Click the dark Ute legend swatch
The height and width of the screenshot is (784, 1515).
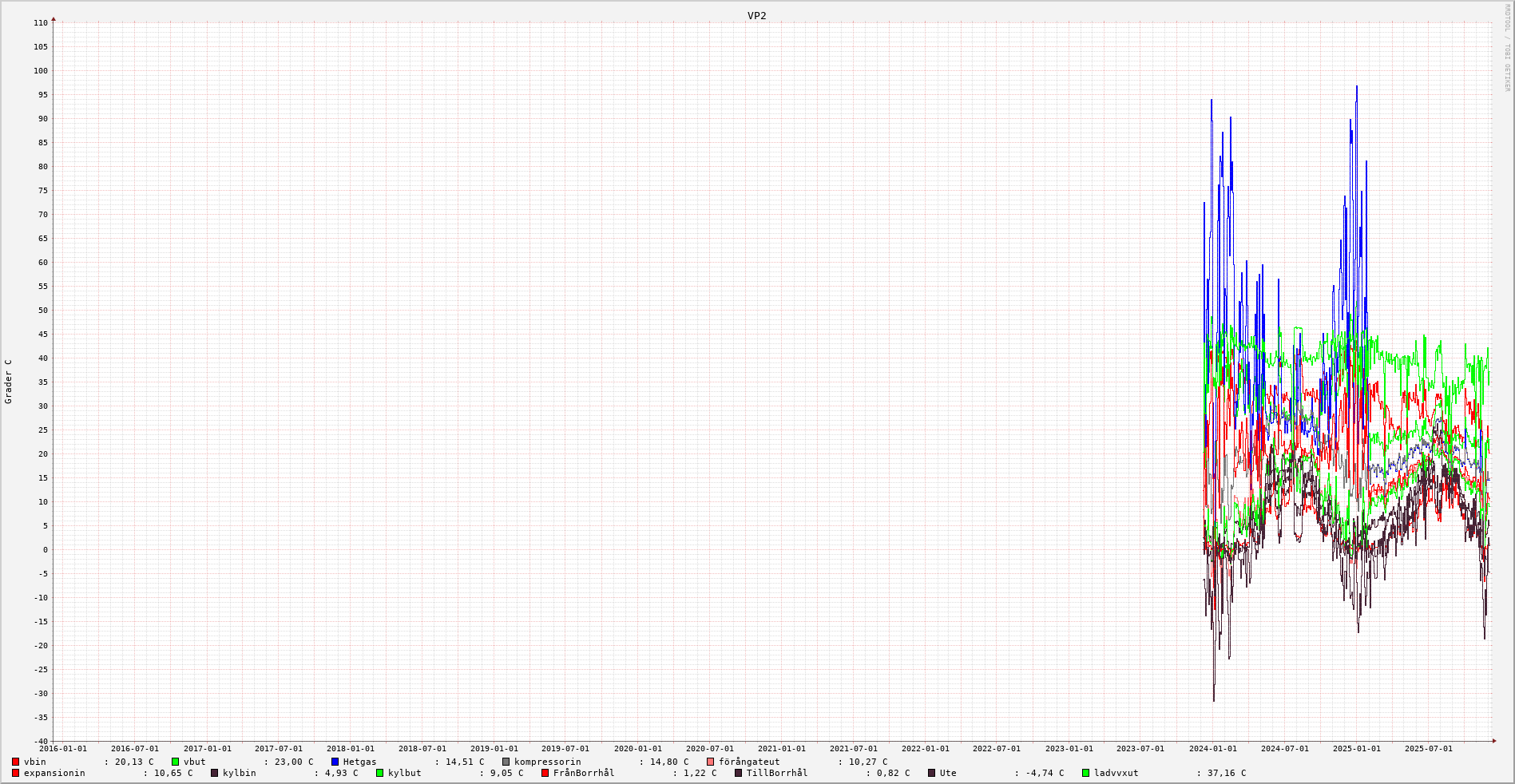pos(931,773)
